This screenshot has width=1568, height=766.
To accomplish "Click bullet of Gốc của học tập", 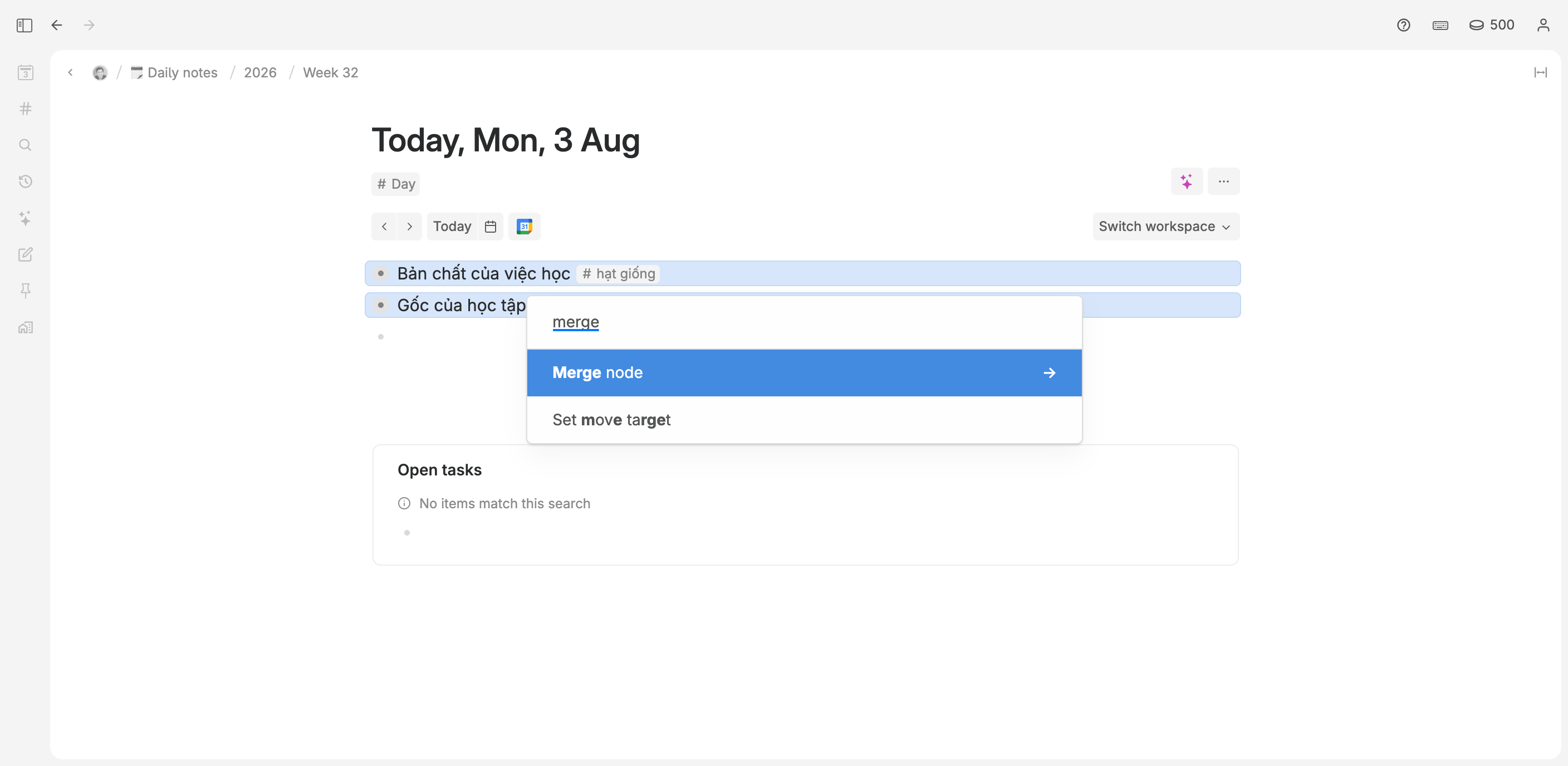I will [381, 305].
